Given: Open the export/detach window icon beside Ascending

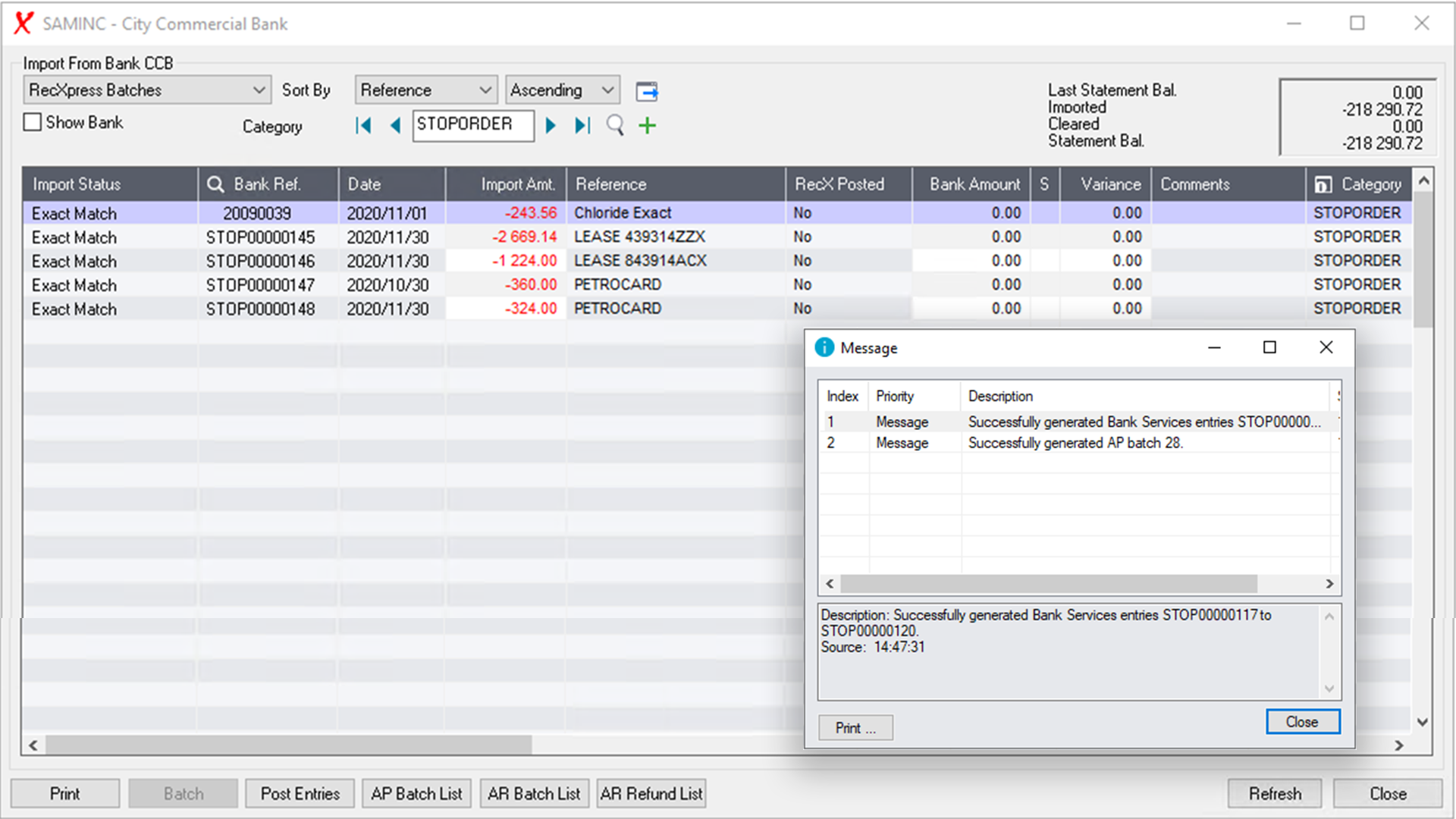Looking at the screenshot, I should pyautogui.click(x=647, y=91).
